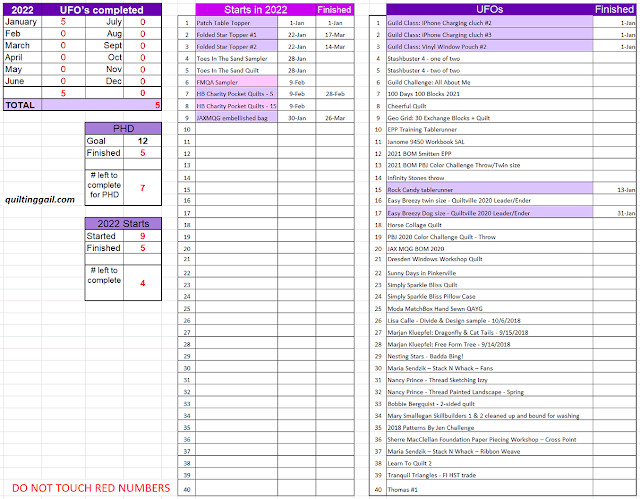Screen dimensions: 640x499
Task: Click the "Patch Table Topper" cell
Action: coord(236,23)
